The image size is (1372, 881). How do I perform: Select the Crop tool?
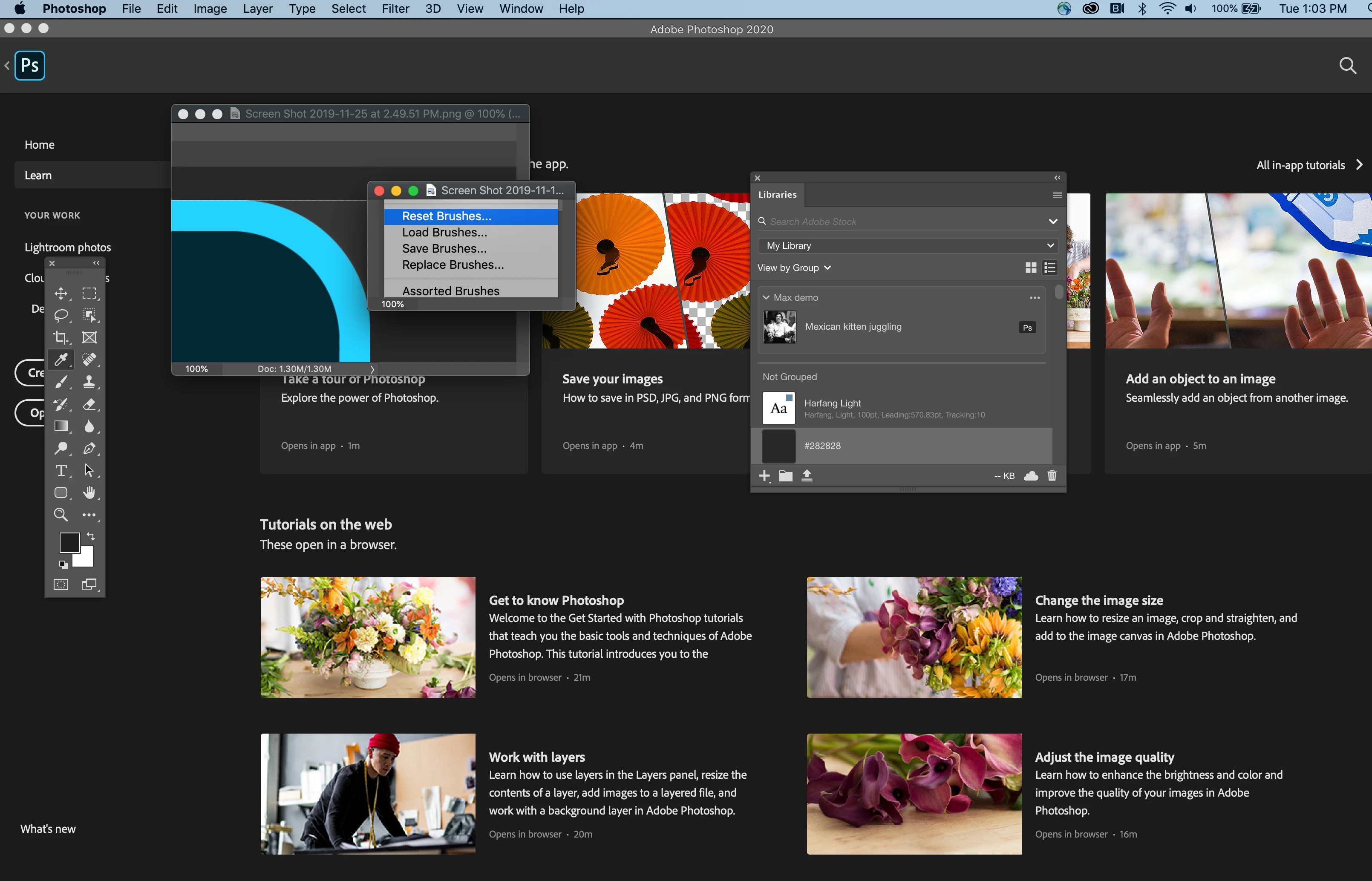tap(61, 337)
